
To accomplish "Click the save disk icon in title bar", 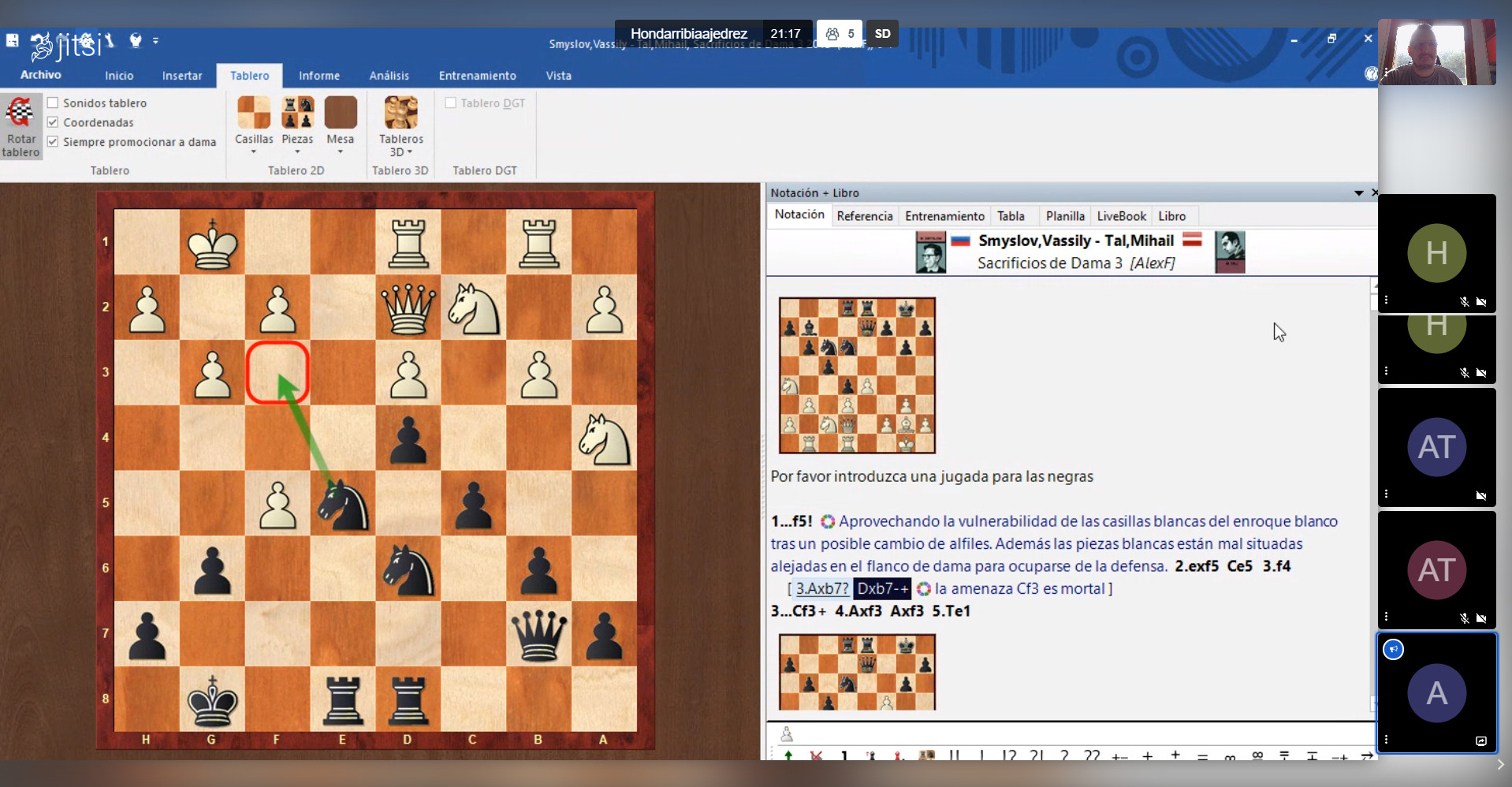I will 13,40.
